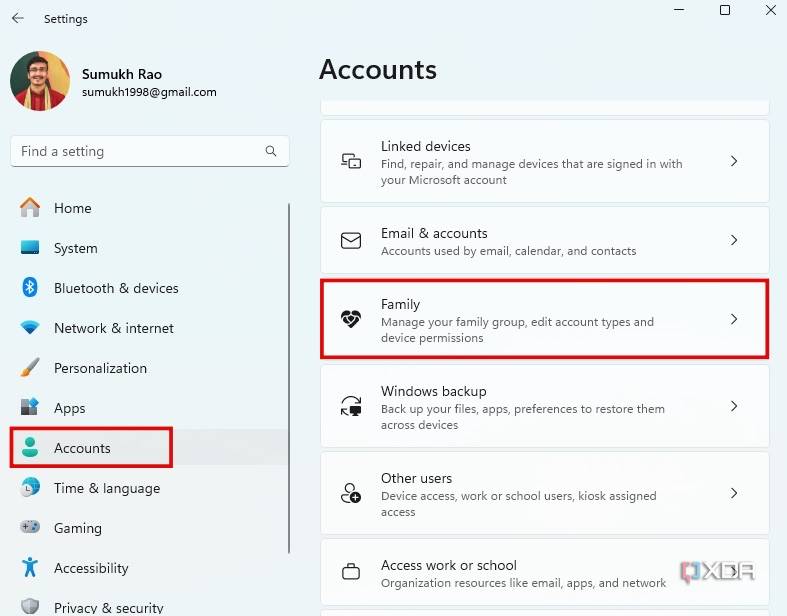
Task: Open Access work or school settings
Action: pos(448,565)
